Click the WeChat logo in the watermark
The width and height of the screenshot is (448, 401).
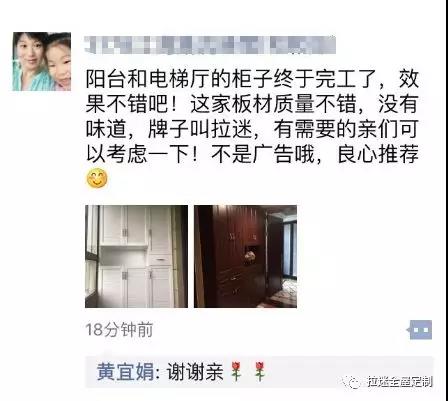pos(352,382)
